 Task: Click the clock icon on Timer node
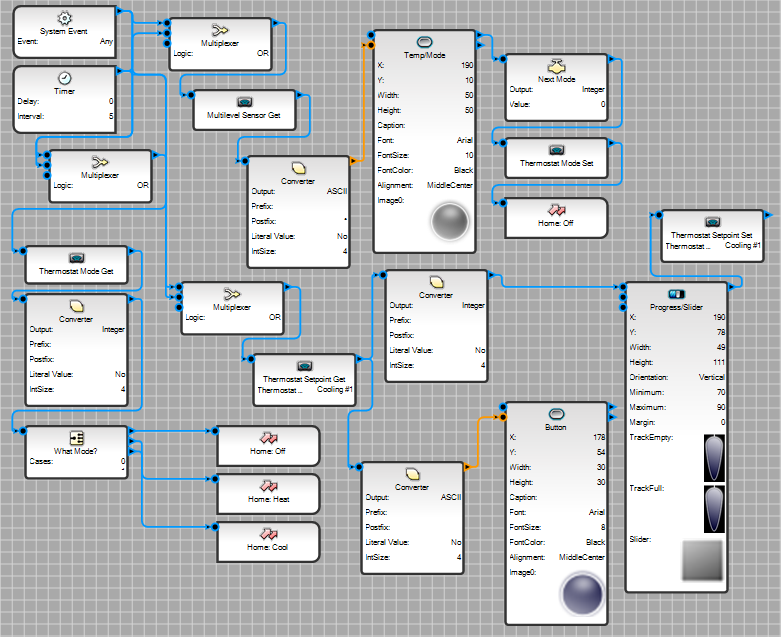point(65,78)
